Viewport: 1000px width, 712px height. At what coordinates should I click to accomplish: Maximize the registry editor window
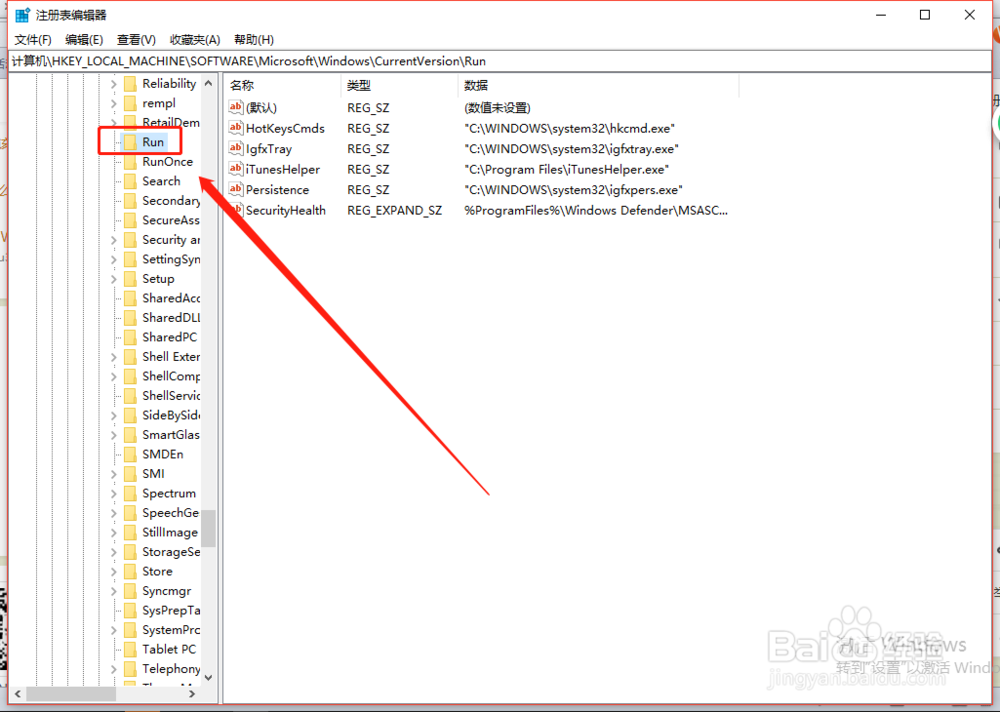pyautogui.click(x=925, y=15)
